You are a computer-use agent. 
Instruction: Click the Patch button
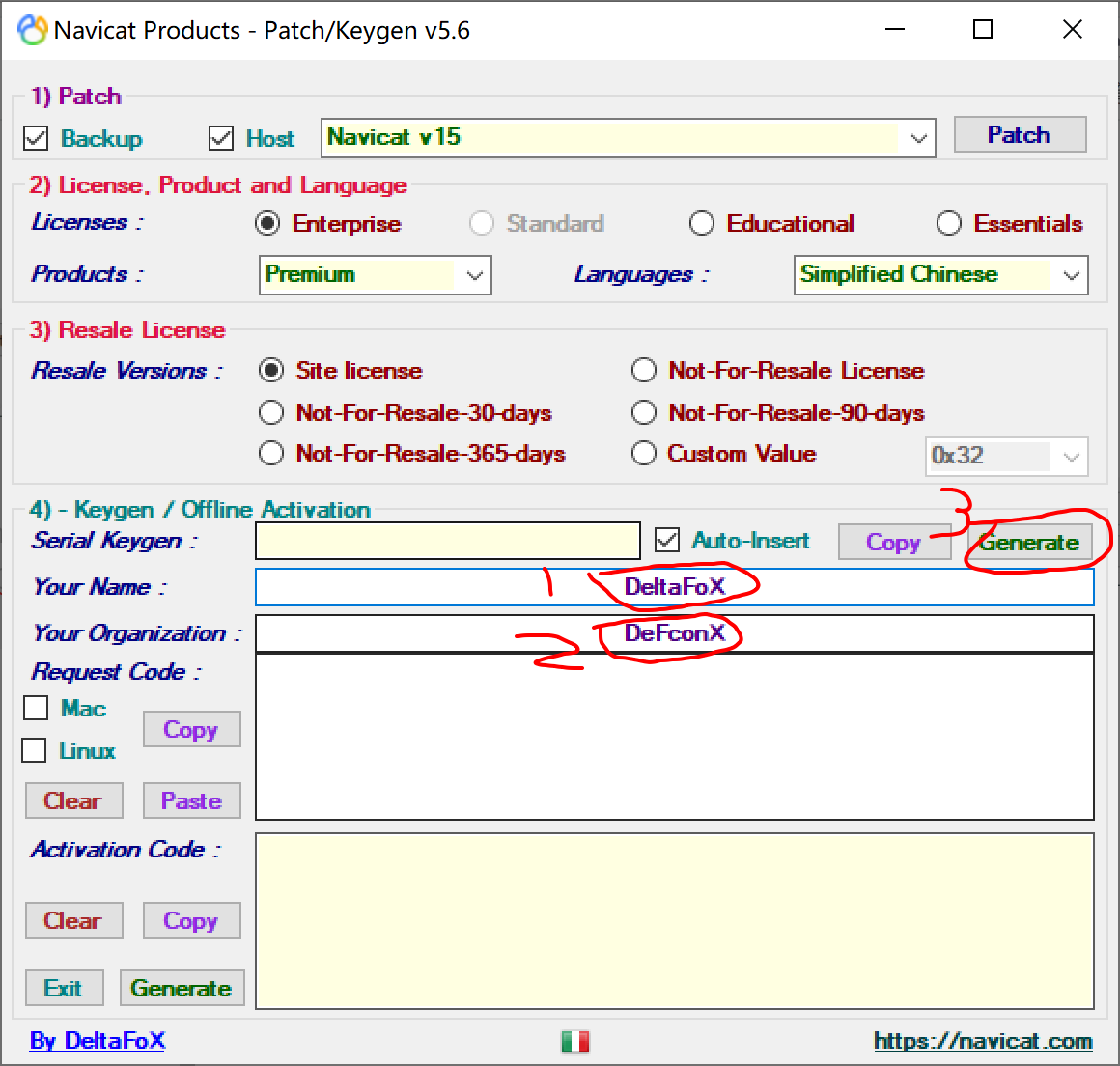1020,134
